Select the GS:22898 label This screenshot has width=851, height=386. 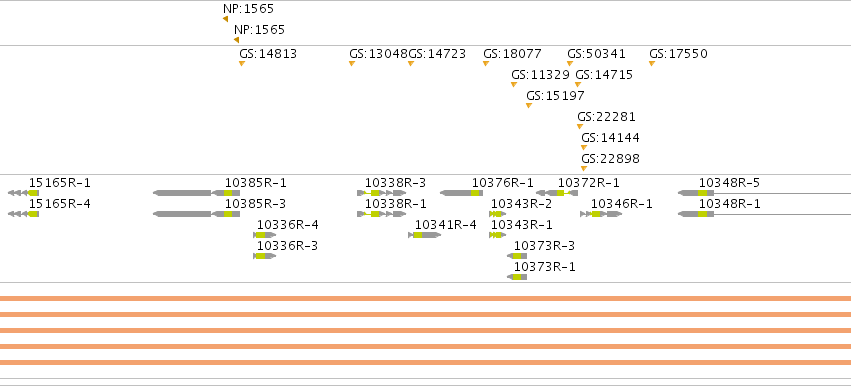click(x=611, y=159)
